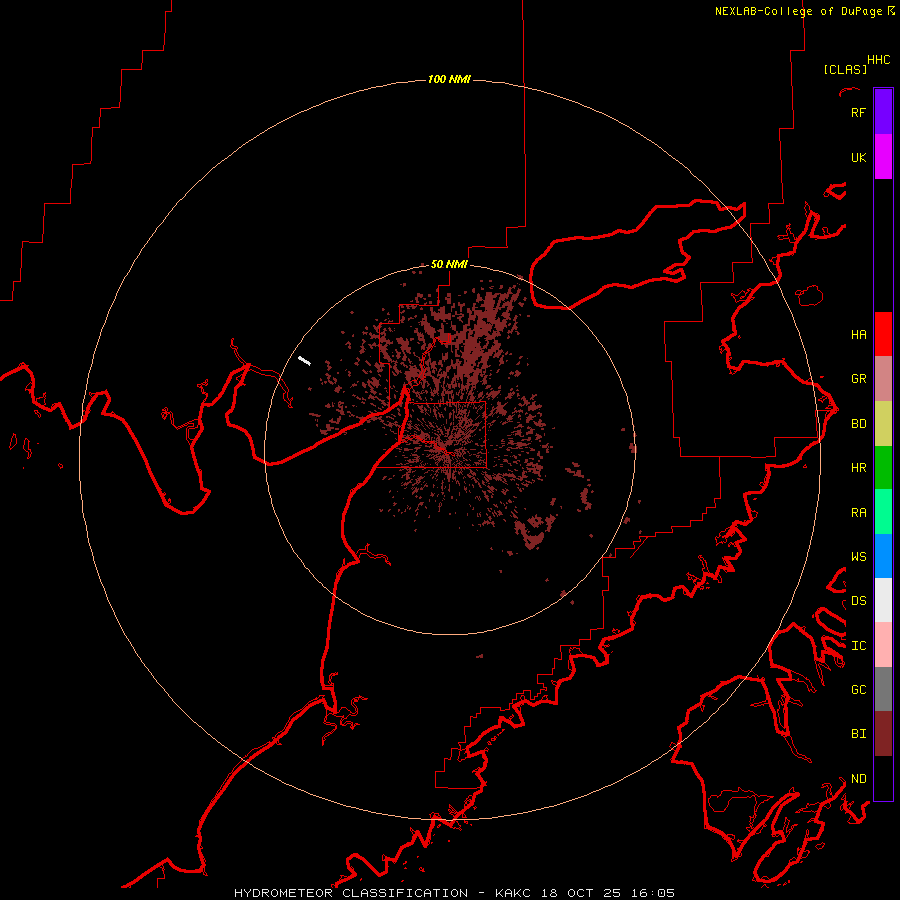900x900 pixels.
Task: Click the [CLAS] legend heading
Action: 845,69
